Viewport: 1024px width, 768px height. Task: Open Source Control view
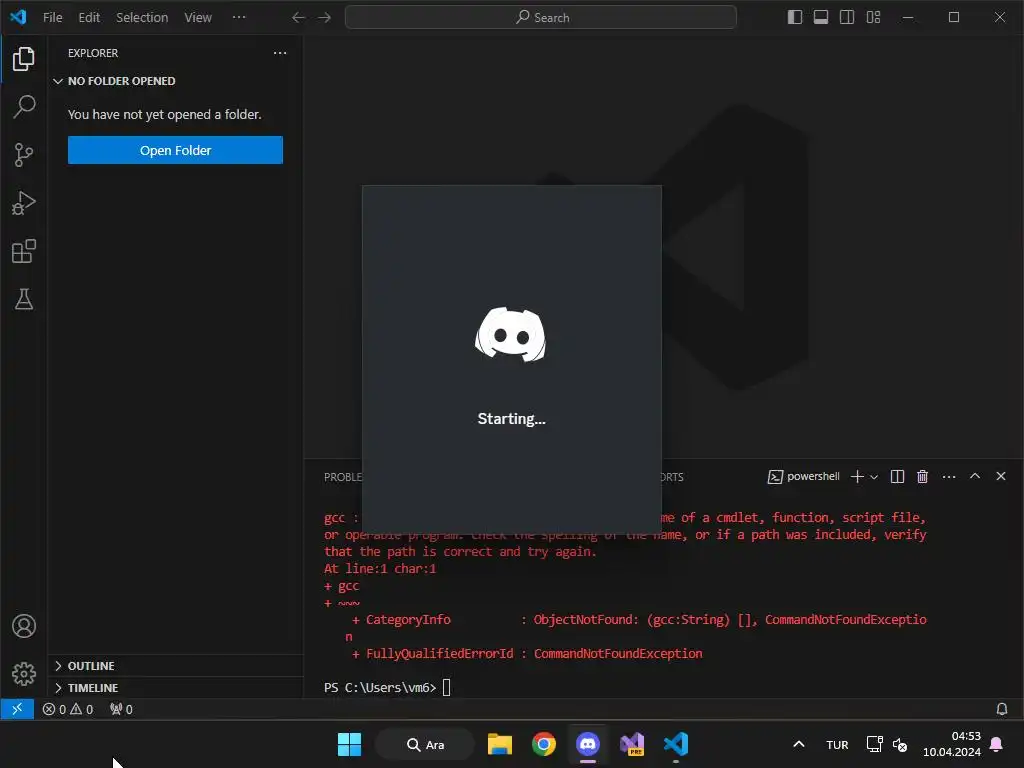click(24, 155)
